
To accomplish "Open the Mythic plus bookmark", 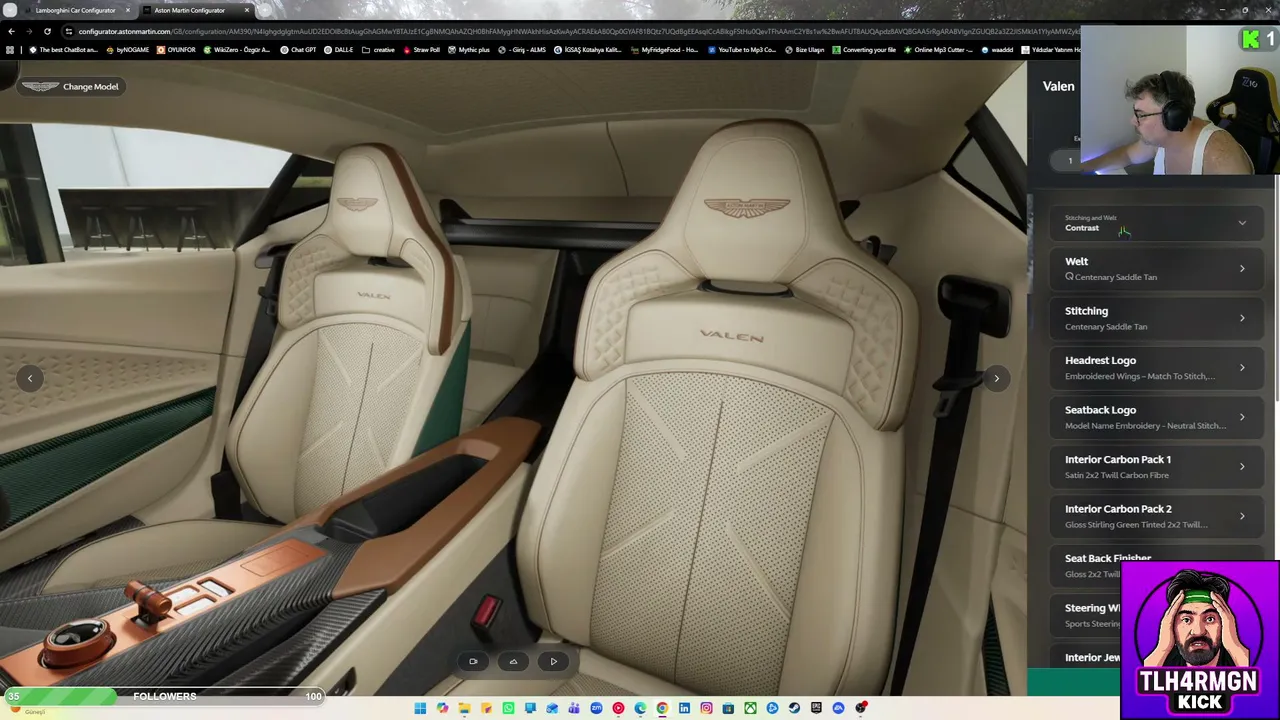I will (x=469, y=50).
